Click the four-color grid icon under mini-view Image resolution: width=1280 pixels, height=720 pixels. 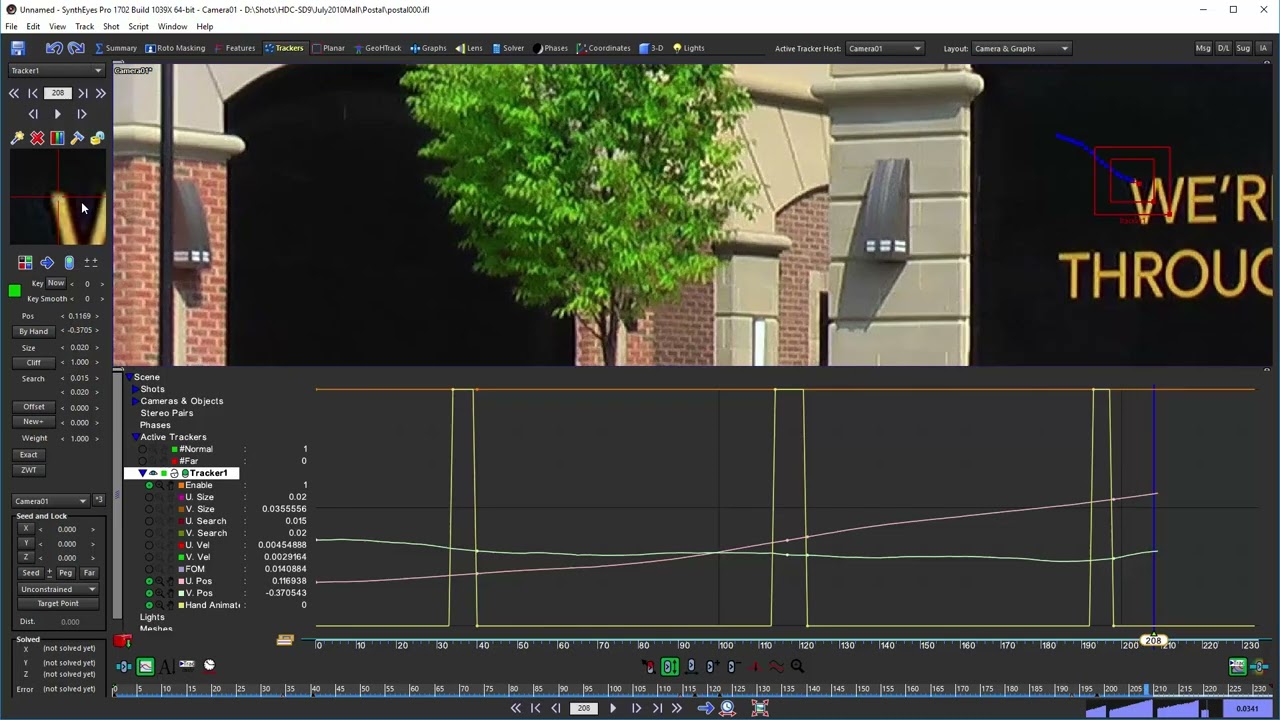(25, 262)
